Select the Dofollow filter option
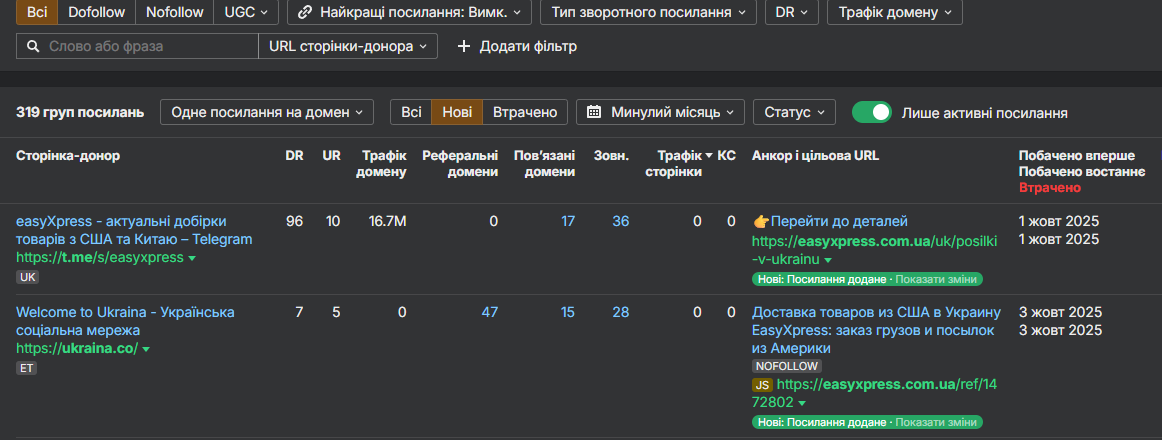The height and width of the screenshot is (440, 1162). (x=97, y=13)
